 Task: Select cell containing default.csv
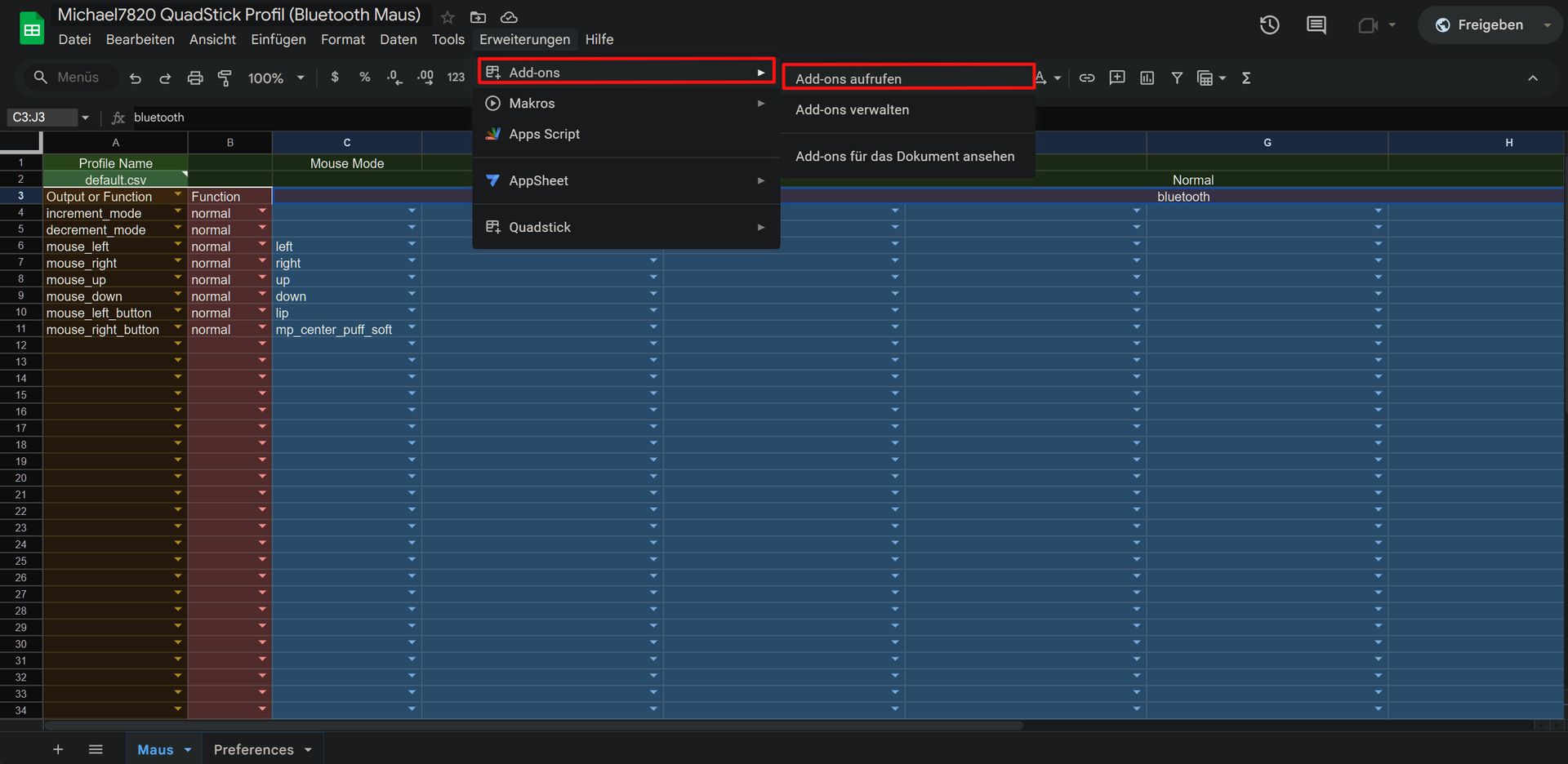115,180
